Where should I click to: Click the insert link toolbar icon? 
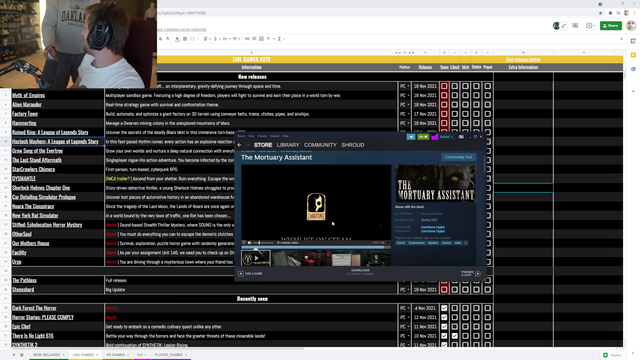247,39
